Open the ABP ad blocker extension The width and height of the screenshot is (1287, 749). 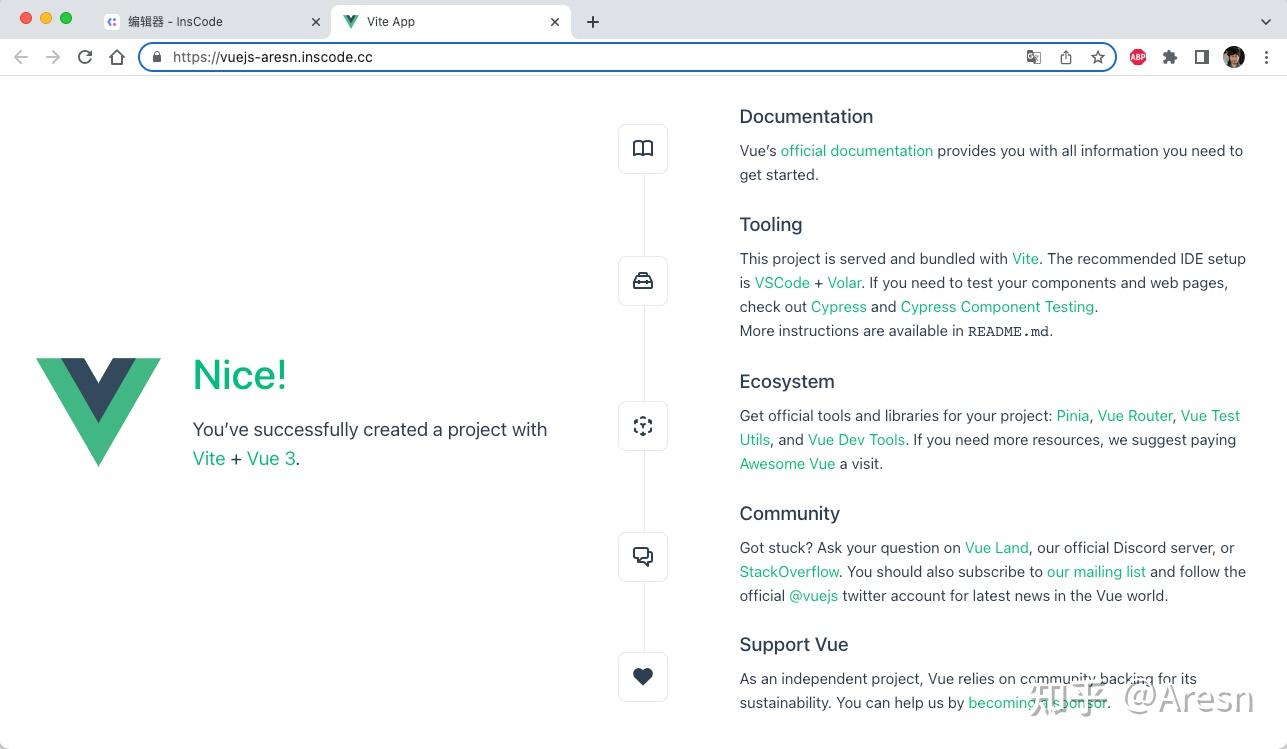point(1138,58)
